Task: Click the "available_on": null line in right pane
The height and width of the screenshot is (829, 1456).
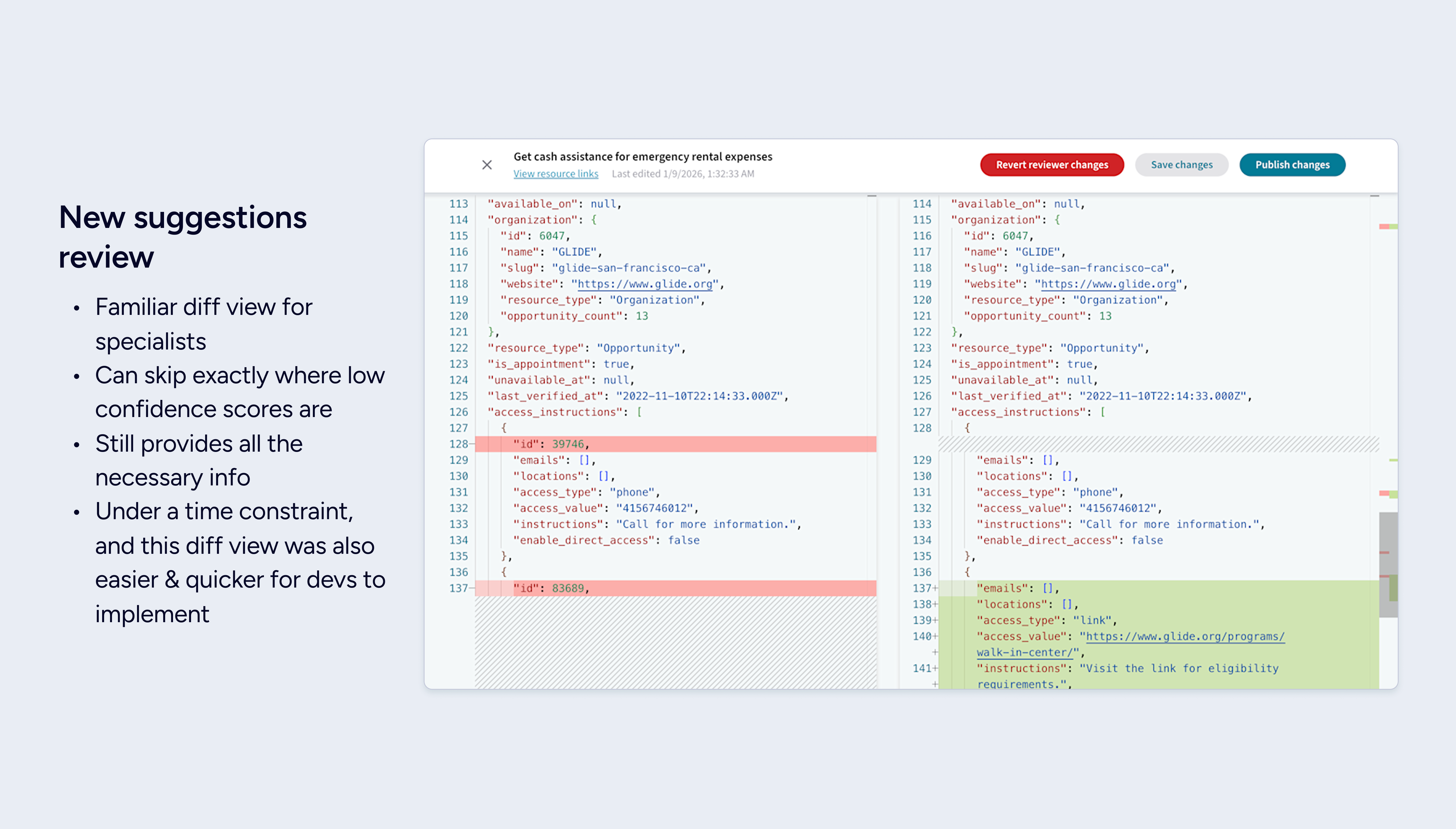Action: tap(1018, 204)
